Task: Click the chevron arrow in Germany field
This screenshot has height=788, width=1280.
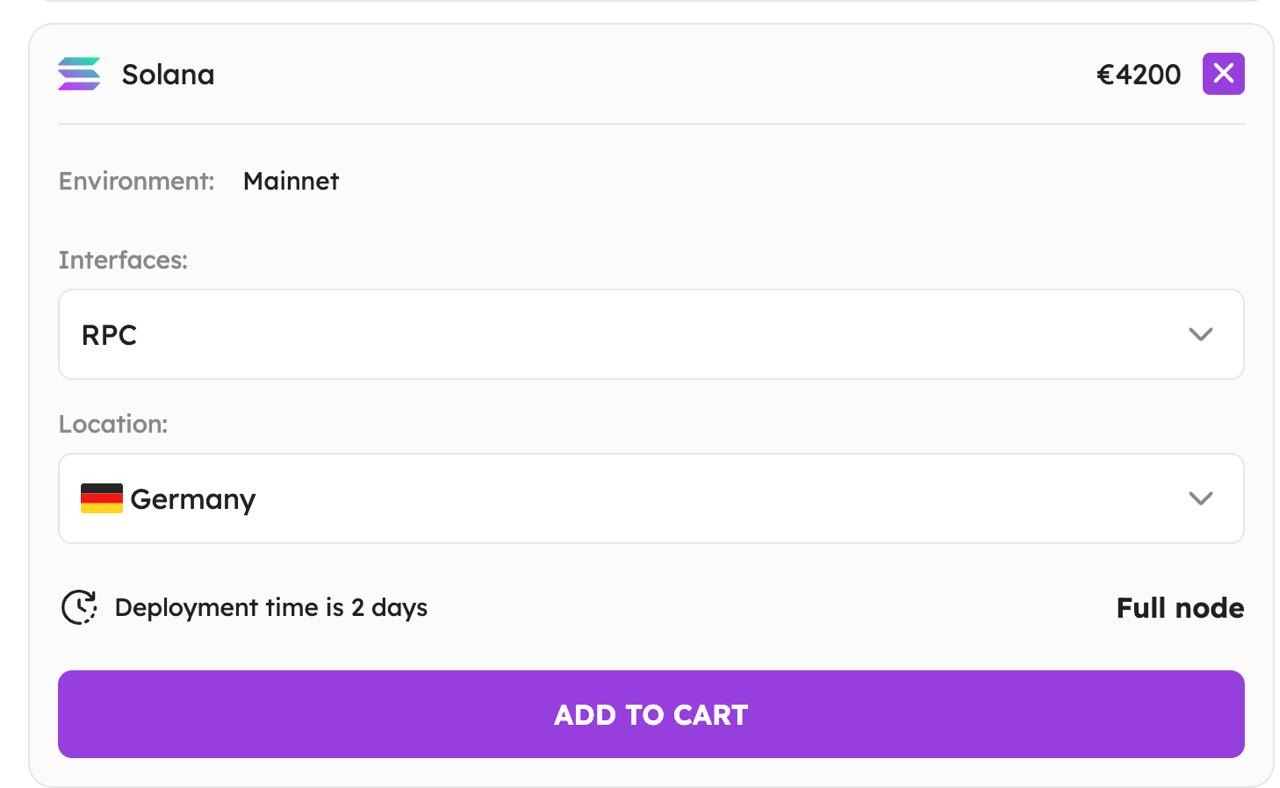Action: [1201, 499]
